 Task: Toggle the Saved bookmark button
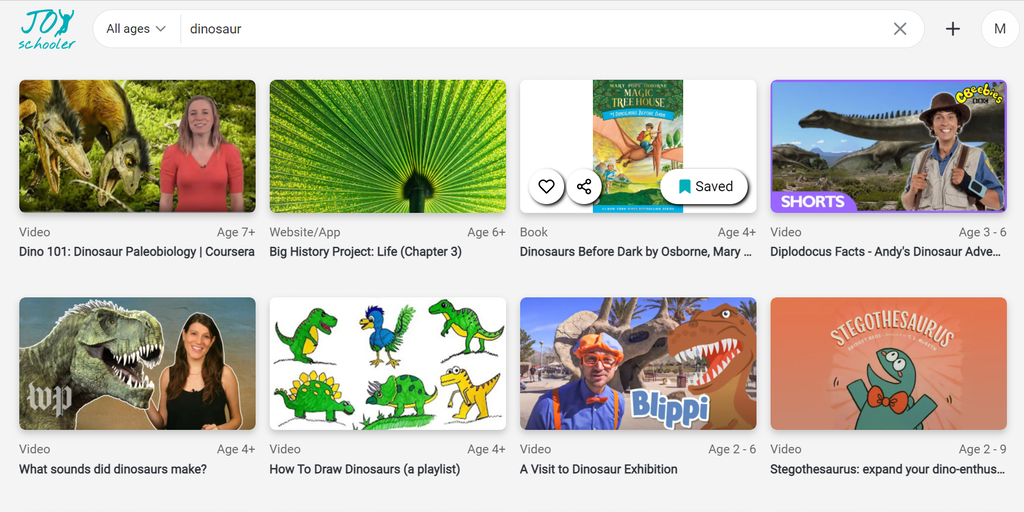coord(705,187)
